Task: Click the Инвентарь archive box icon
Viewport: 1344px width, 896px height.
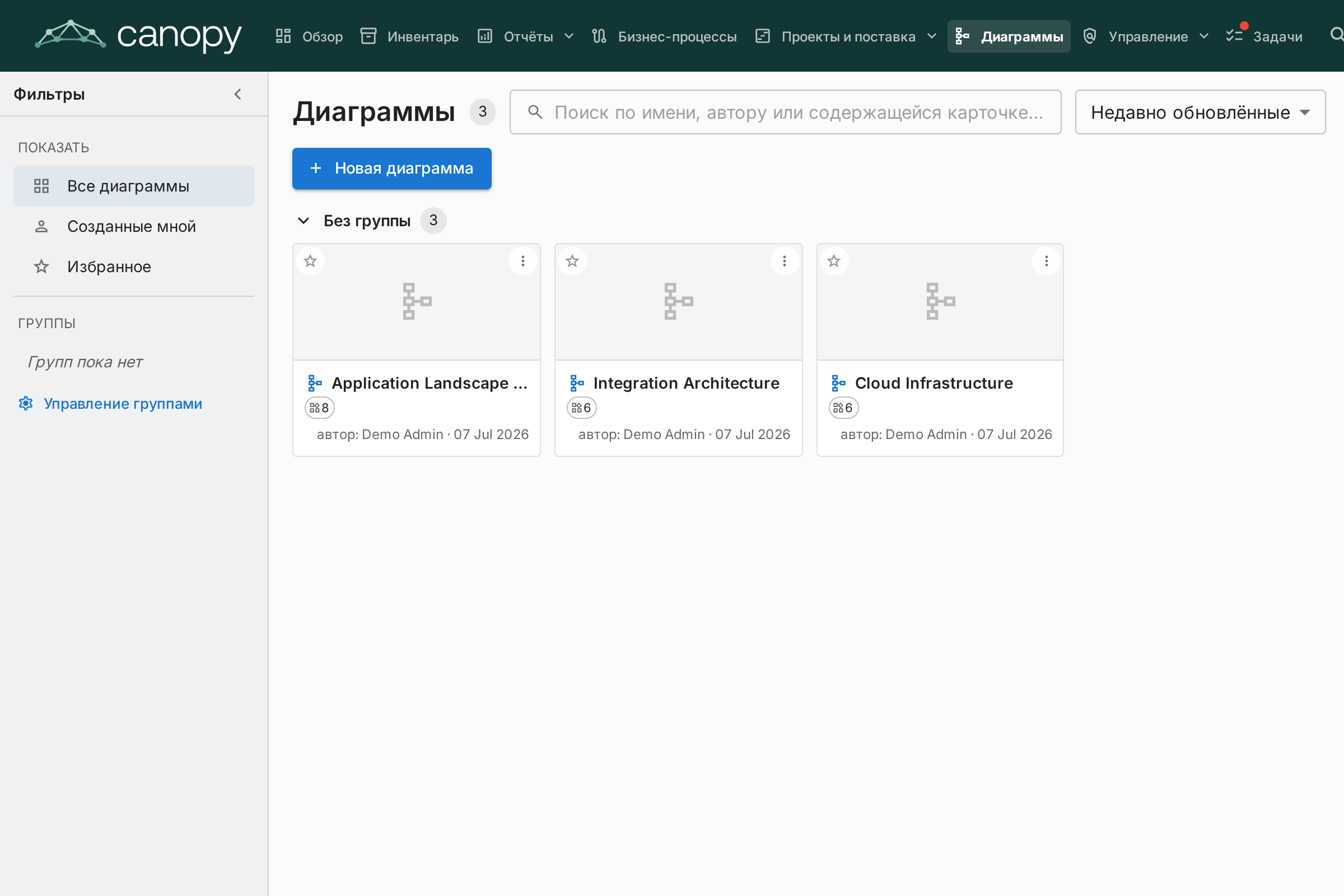Action: 368,36
